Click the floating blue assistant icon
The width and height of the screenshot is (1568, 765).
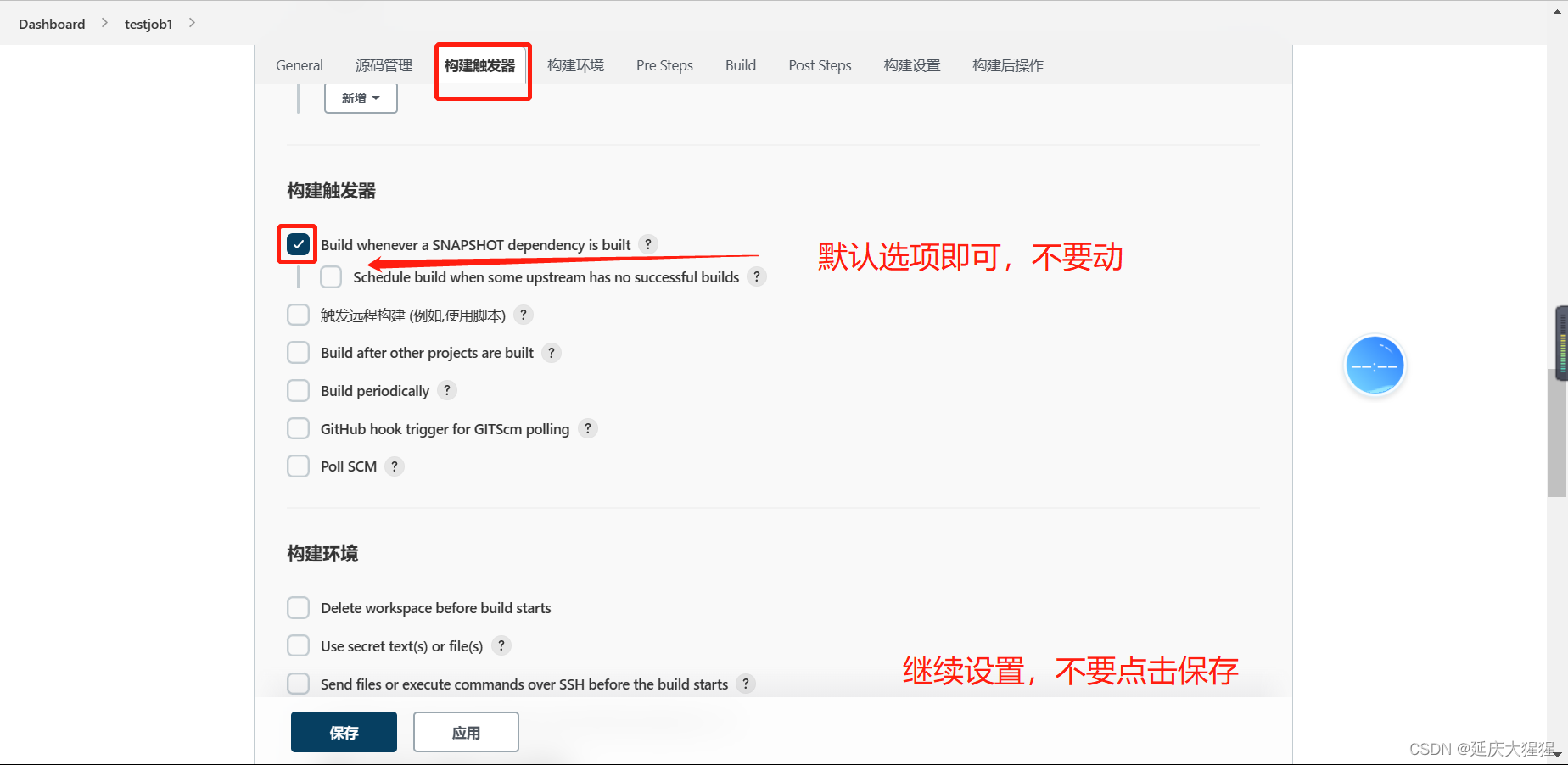coord(1375,365)
